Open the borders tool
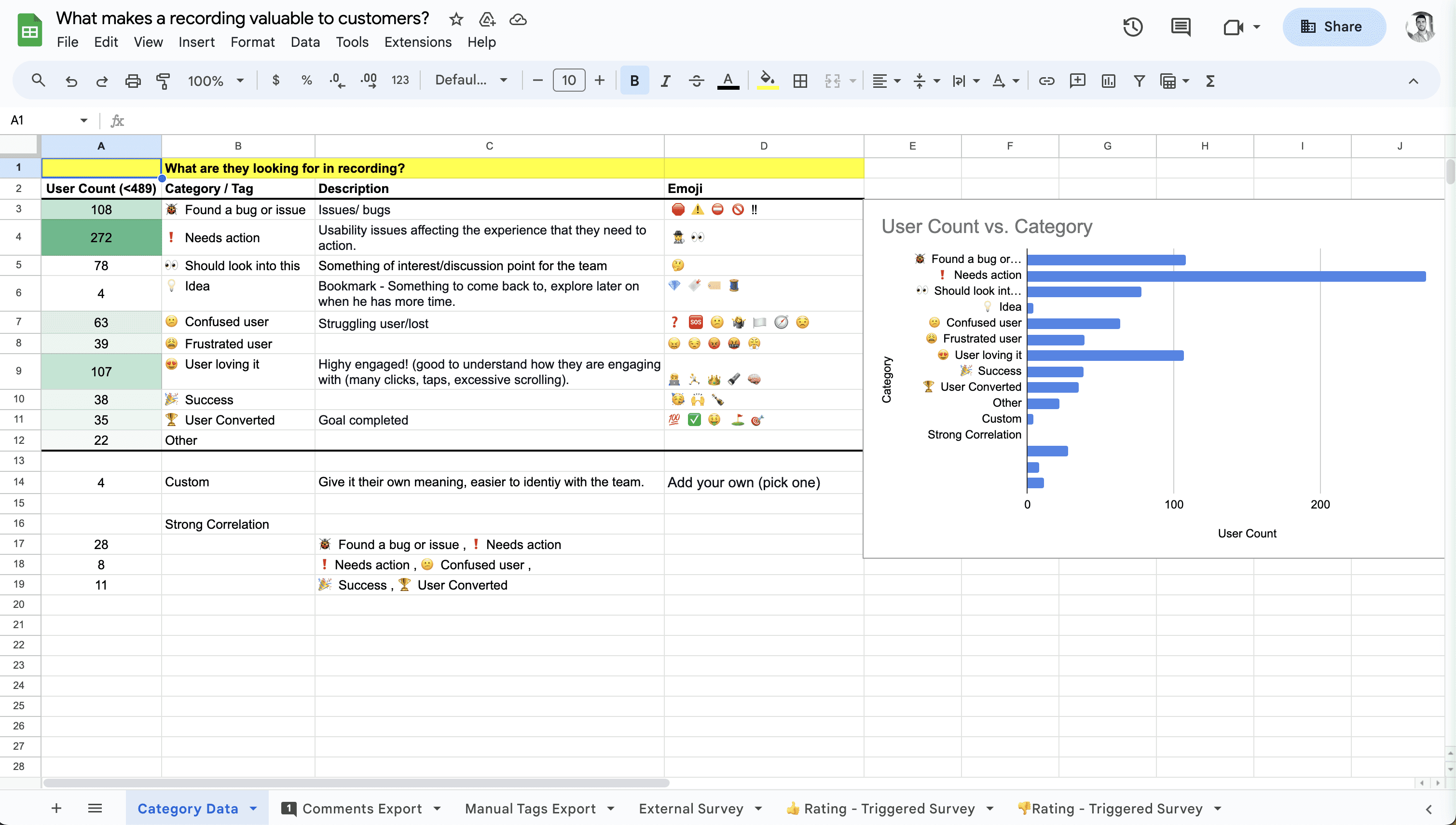The width and height of the screenshot is (1456, 825). point(800,81)
